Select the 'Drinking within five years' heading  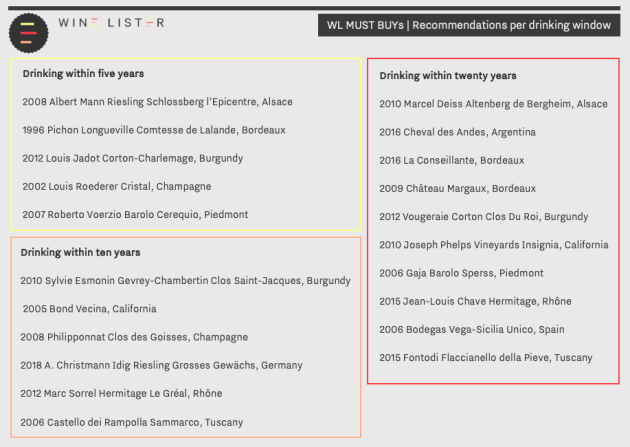(x=83, y=73)
